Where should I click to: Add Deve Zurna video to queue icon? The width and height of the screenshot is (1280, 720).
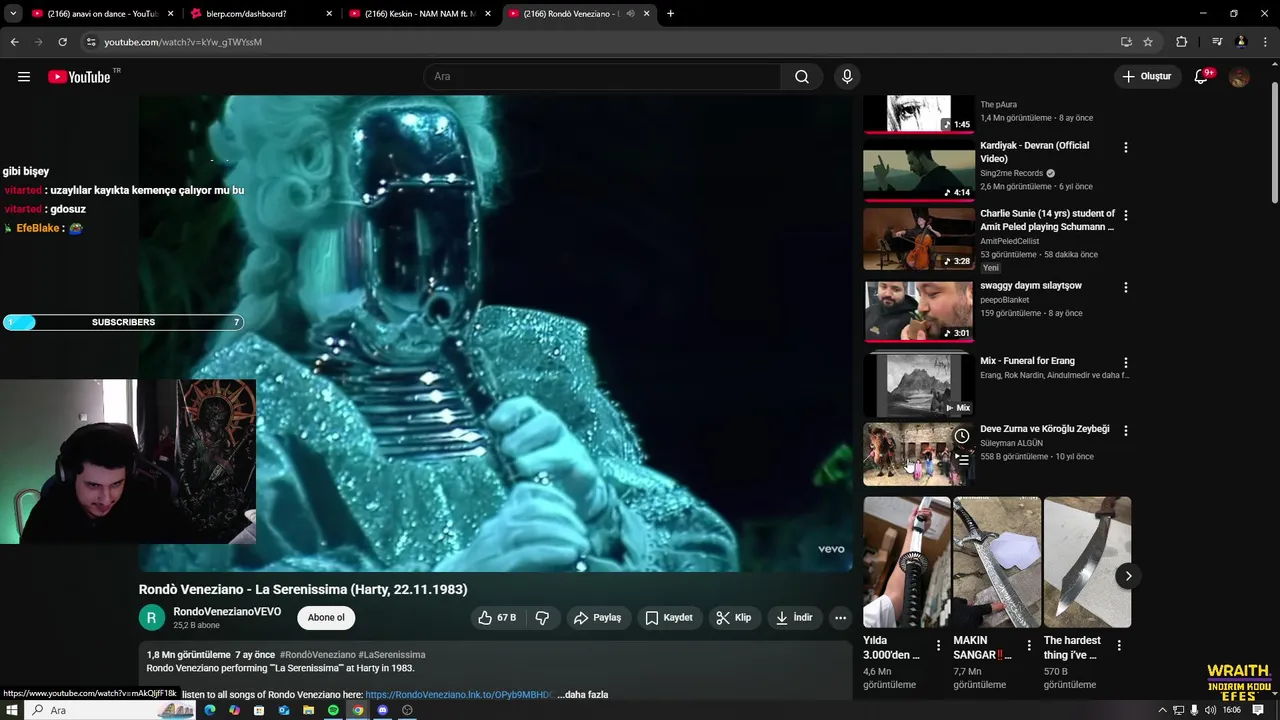click(961, 460)
